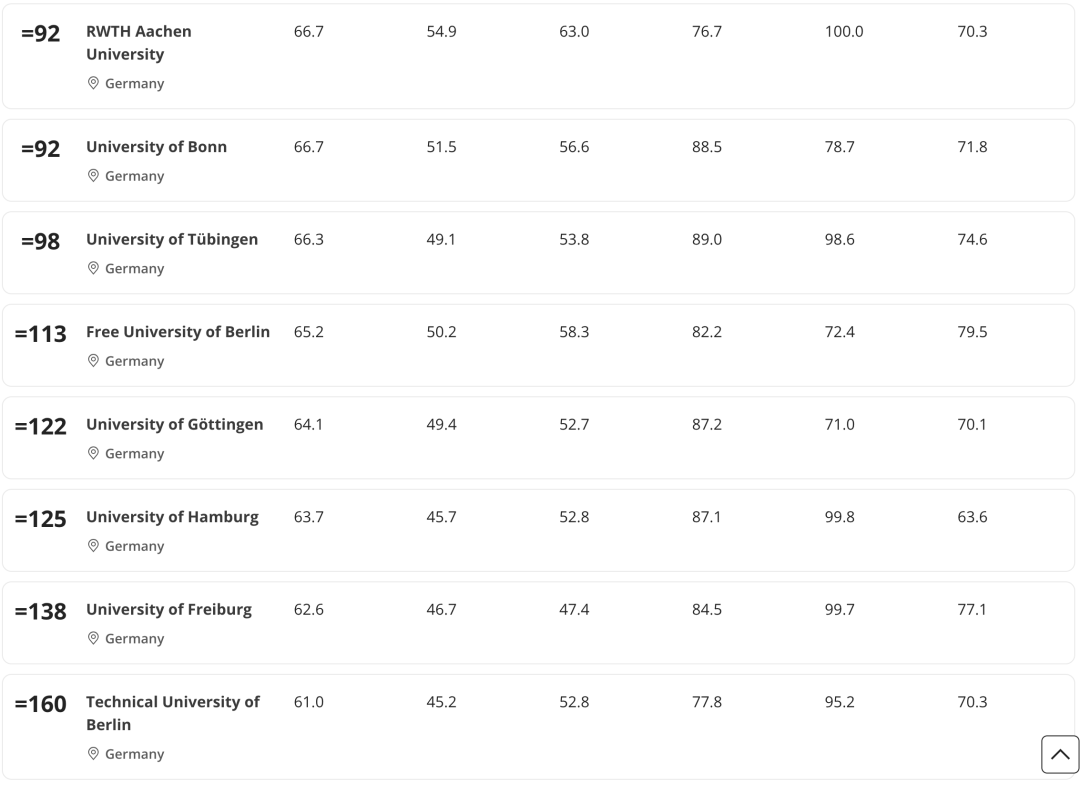The width and height of the screenshot is (1080, 785).
Task: Click location pin icon under Free University of Berlin
Action: coord(94,361)
